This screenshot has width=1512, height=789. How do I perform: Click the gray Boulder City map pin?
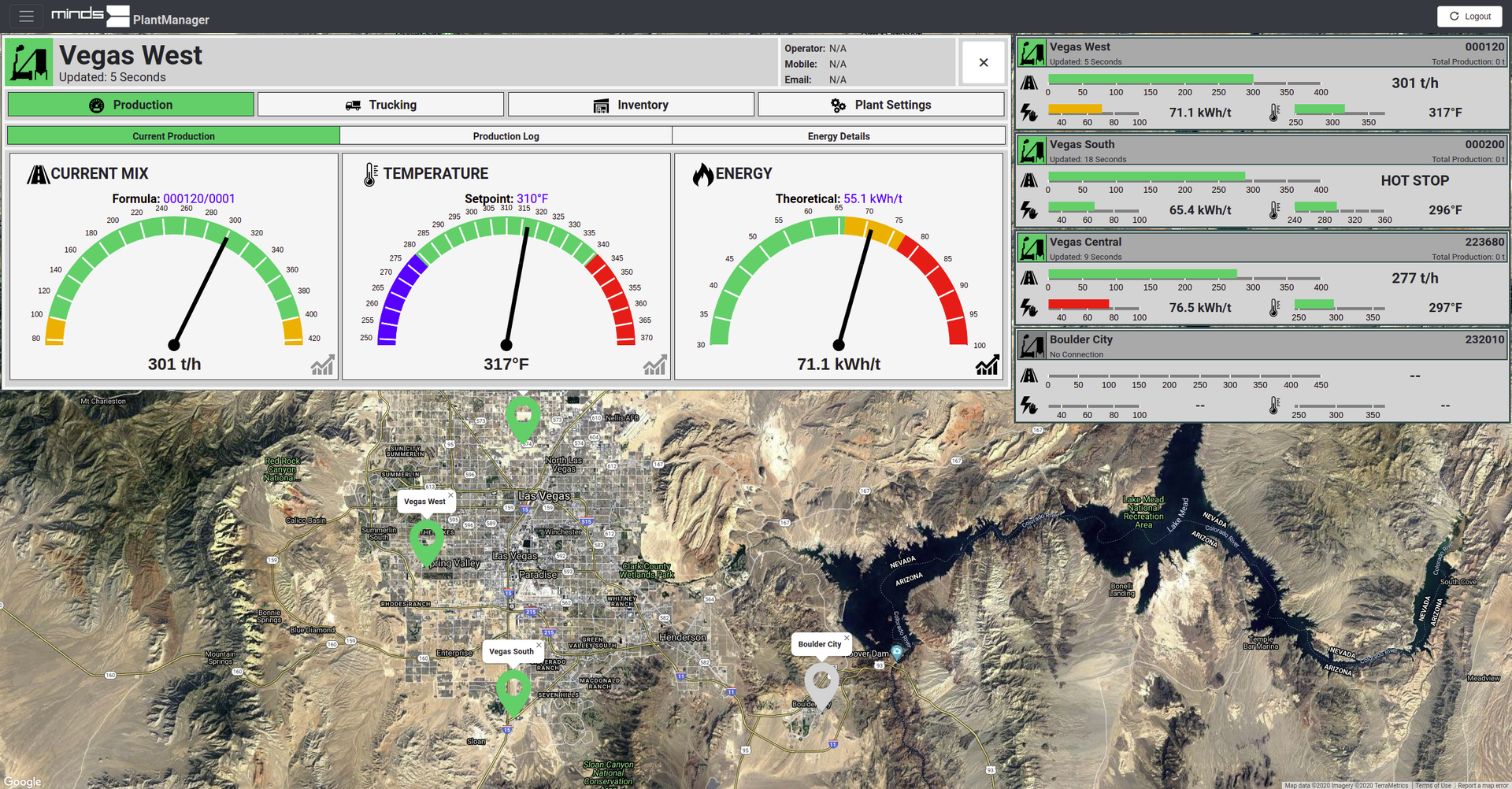[x=821, y=686]
